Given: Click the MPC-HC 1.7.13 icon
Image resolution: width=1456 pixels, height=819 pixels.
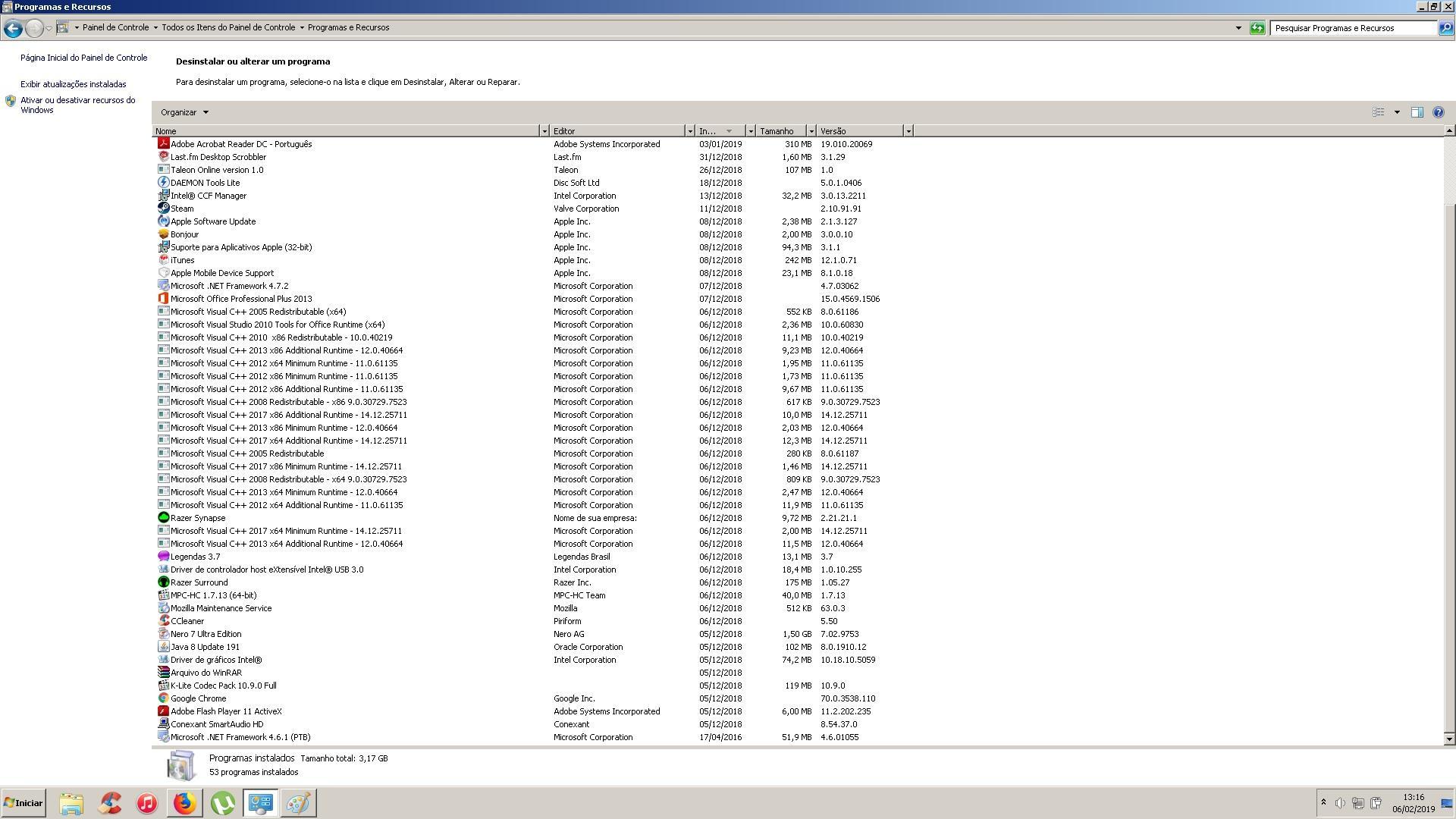Looking at the screenshot, I should coord(163,595).
